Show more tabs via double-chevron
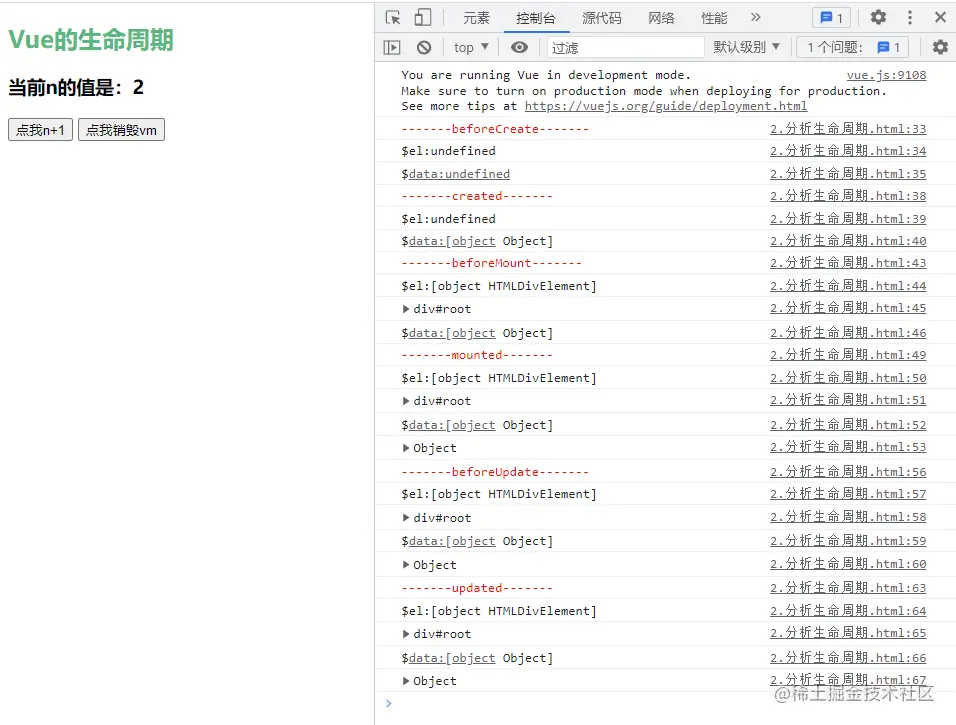The image size is (956, 725). pos(755,18)
